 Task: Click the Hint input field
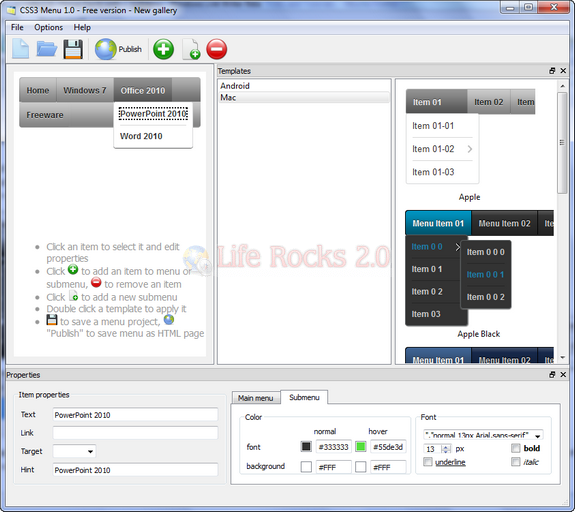[135, 470]
